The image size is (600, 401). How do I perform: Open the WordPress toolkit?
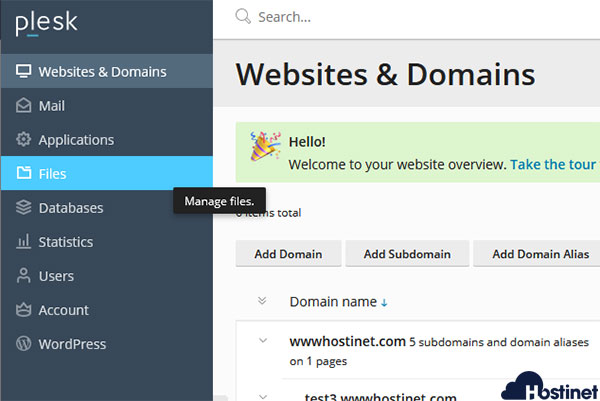(107, 344)
